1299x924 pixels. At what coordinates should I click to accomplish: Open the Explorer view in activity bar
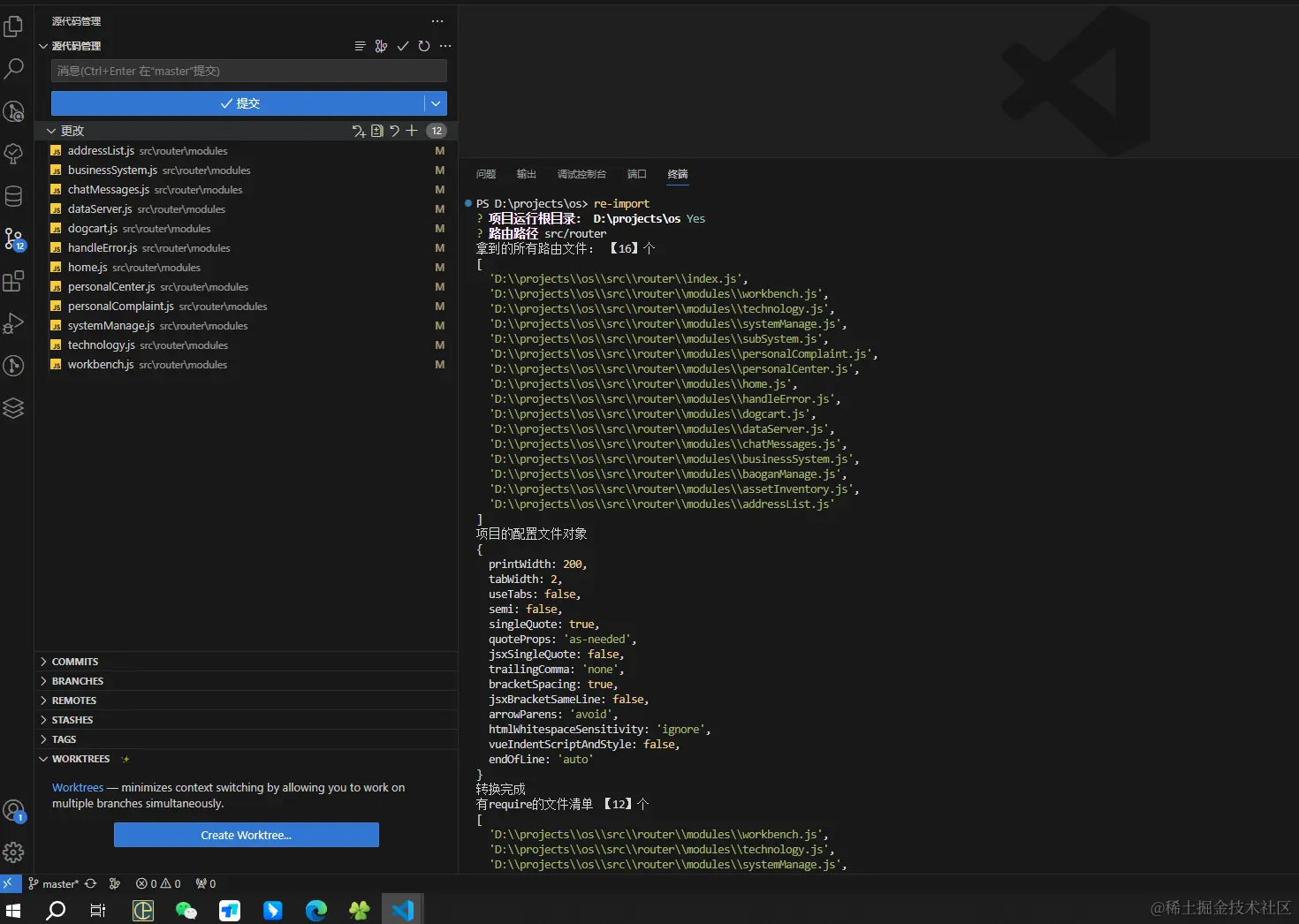click(14, 27)
